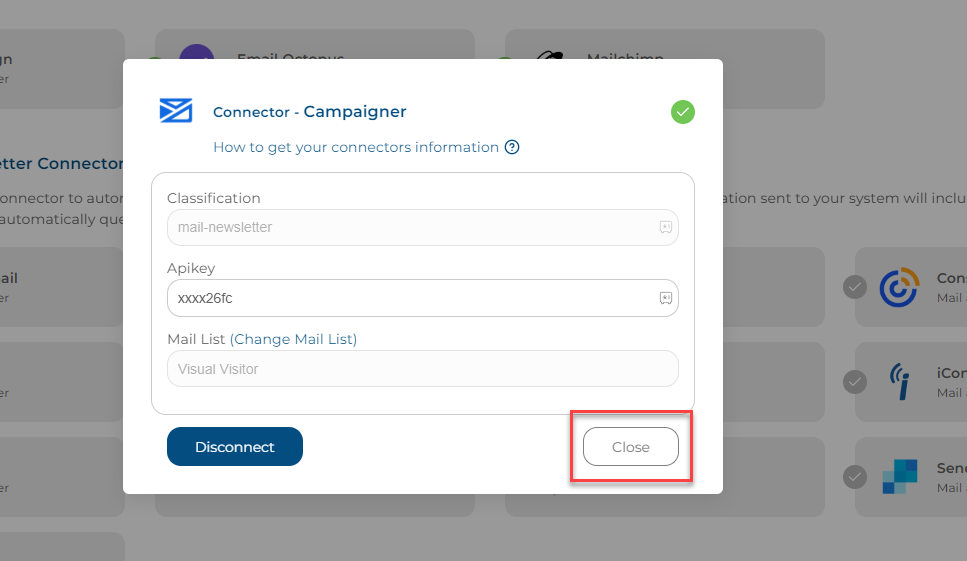The height and width of the screenshot is (561, 967).
Task: Toggle the checkmark beside SendGrid connector
Action: pyautogui.click(x=855, y=477)
